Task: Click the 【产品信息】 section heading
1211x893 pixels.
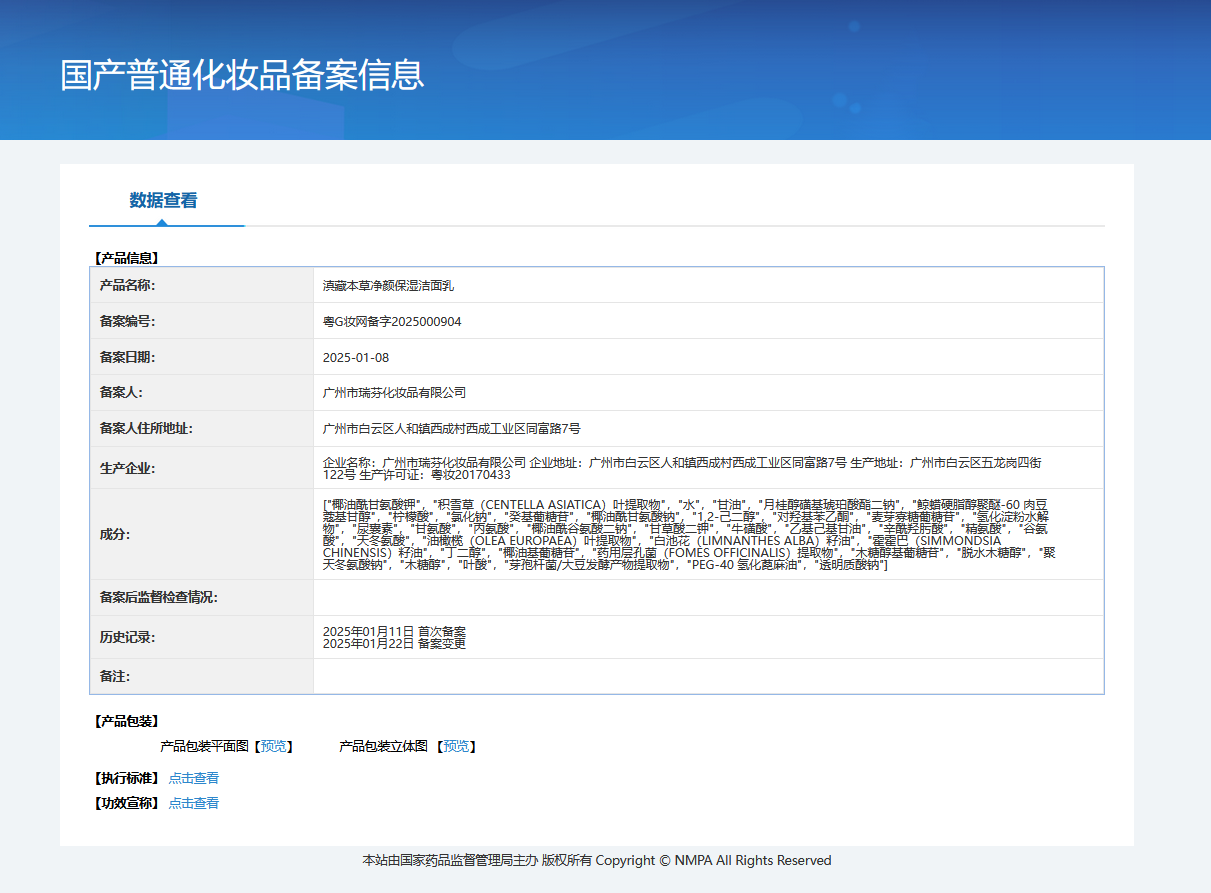Action: (x=126, y=258)
